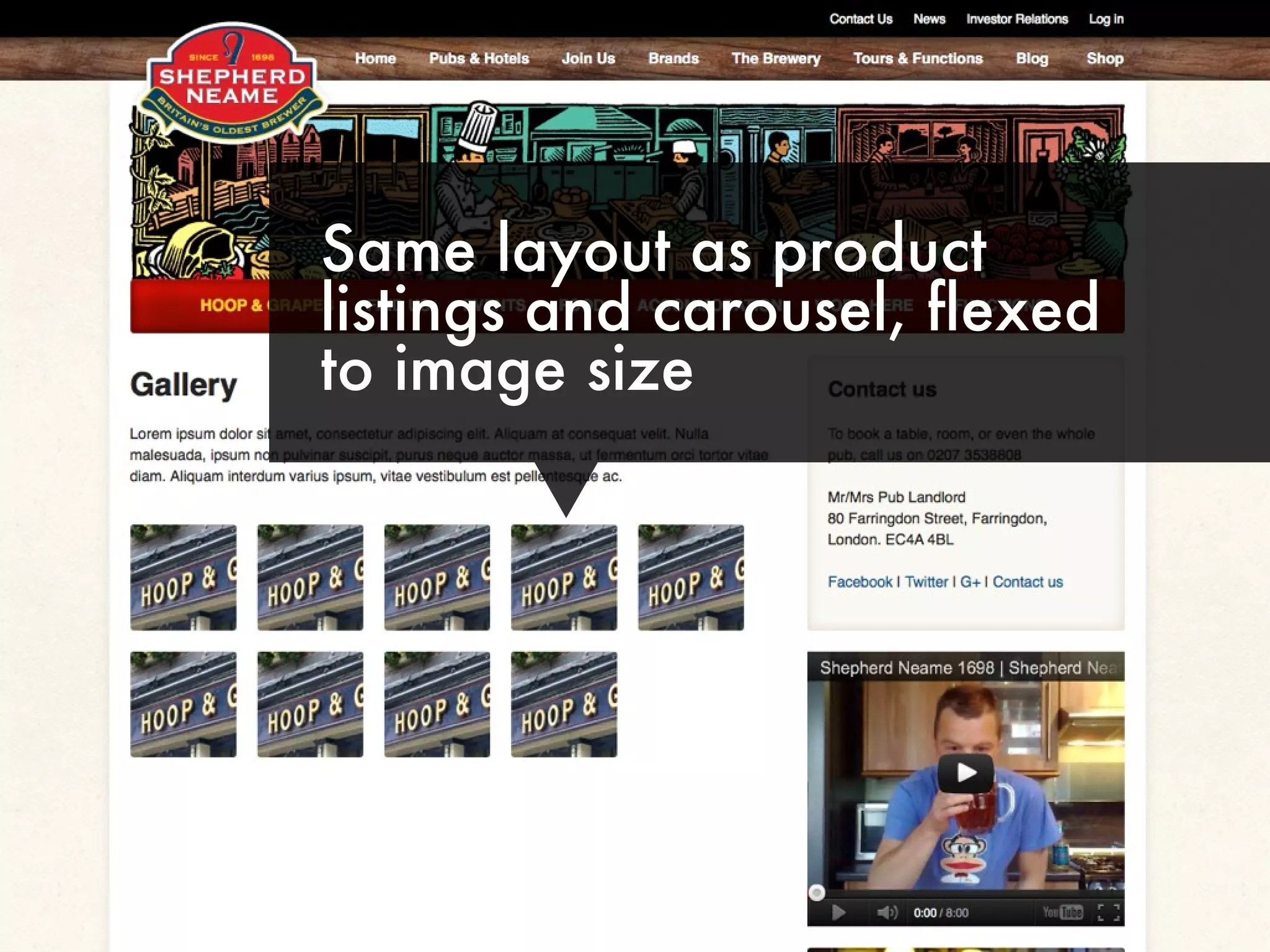Click blue Contact us link beside G+
1270x952 pixels.
[x=1028, y=582]
